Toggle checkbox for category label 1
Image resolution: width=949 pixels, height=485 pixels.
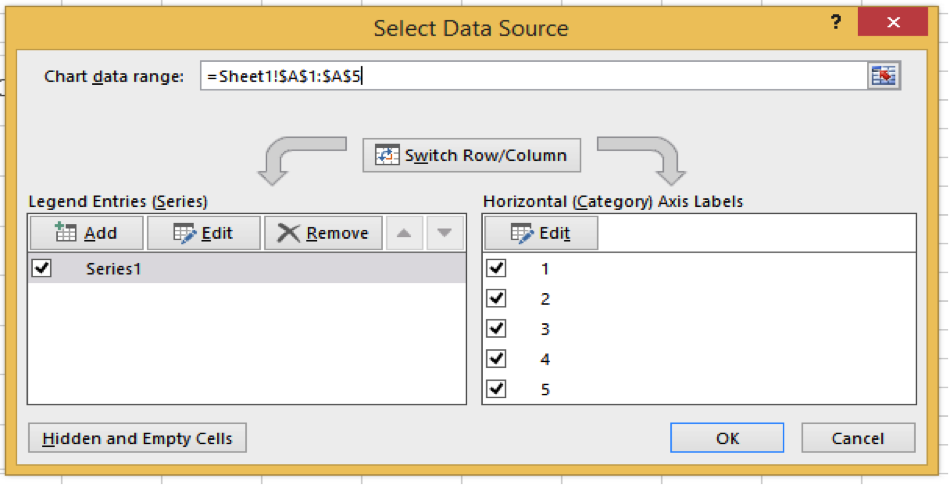point(496,268)
